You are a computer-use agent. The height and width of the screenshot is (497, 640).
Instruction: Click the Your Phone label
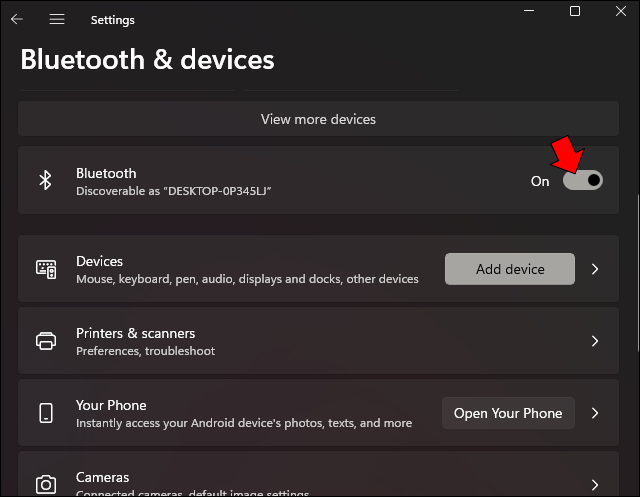coord(111,405)
